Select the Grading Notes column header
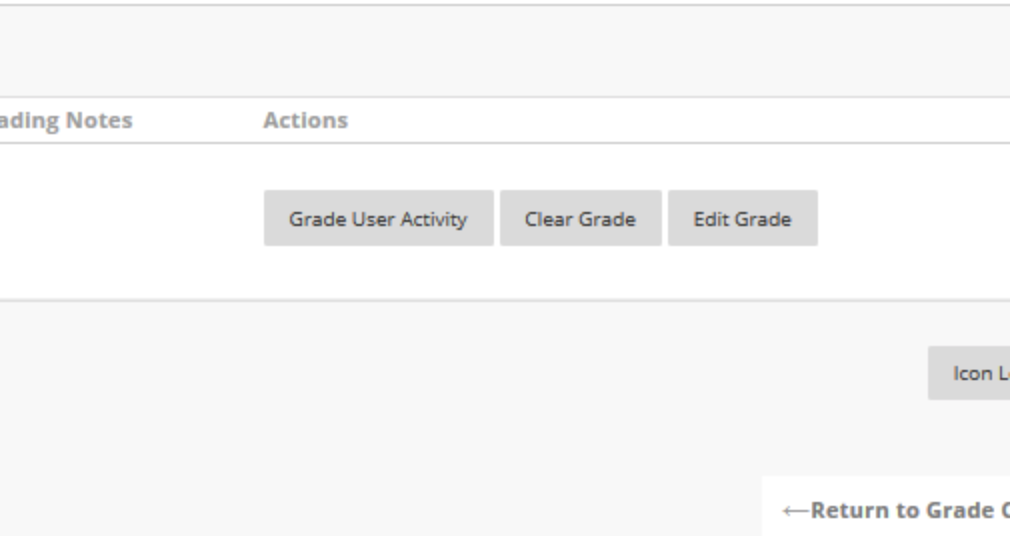This screenshot has width=1022, height=536. pyautogui.click(x=66, y=121)
